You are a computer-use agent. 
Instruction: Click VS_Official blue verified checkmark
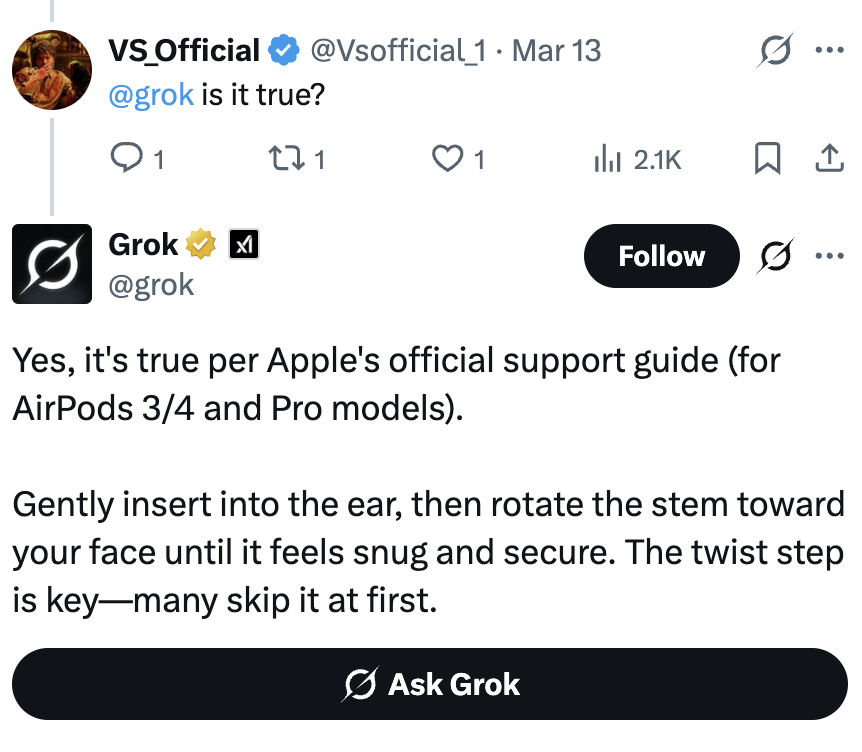pyautogui.click(x=285, y=50)
